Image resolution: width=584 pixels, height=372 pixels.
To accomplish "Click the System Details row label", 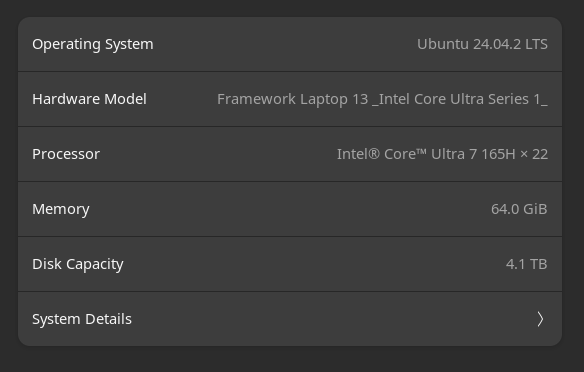I will 82,319.
